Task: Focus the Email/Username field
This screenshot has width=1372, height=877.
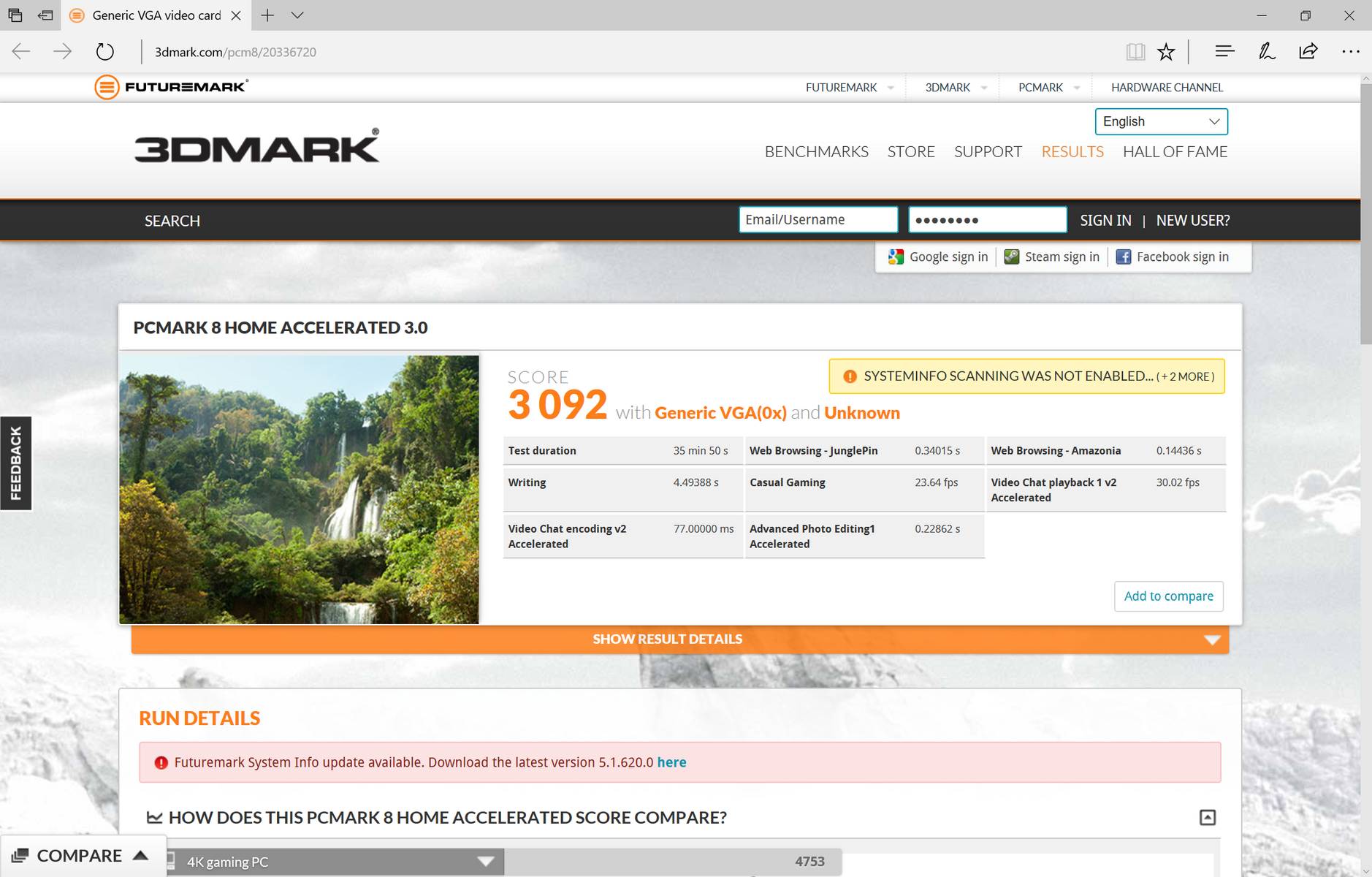Action: click(818, 219)
